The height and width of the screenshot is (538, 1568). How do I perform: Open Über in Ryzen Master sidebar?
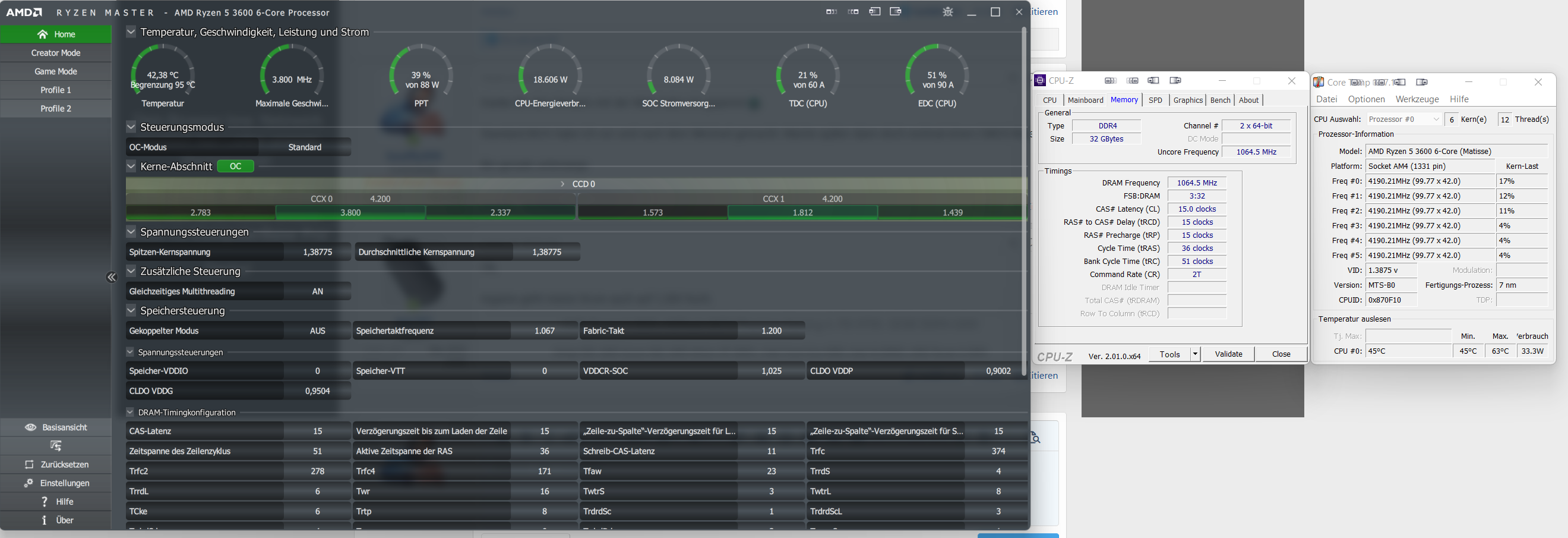[56, 520]
